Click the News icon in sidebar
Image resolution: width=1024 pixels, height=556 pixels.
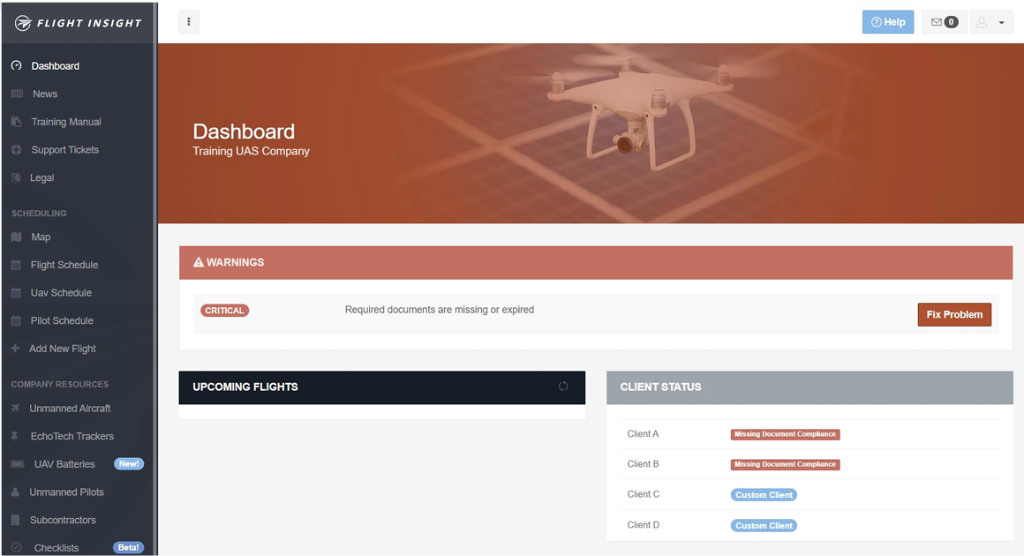click(17, 93)
